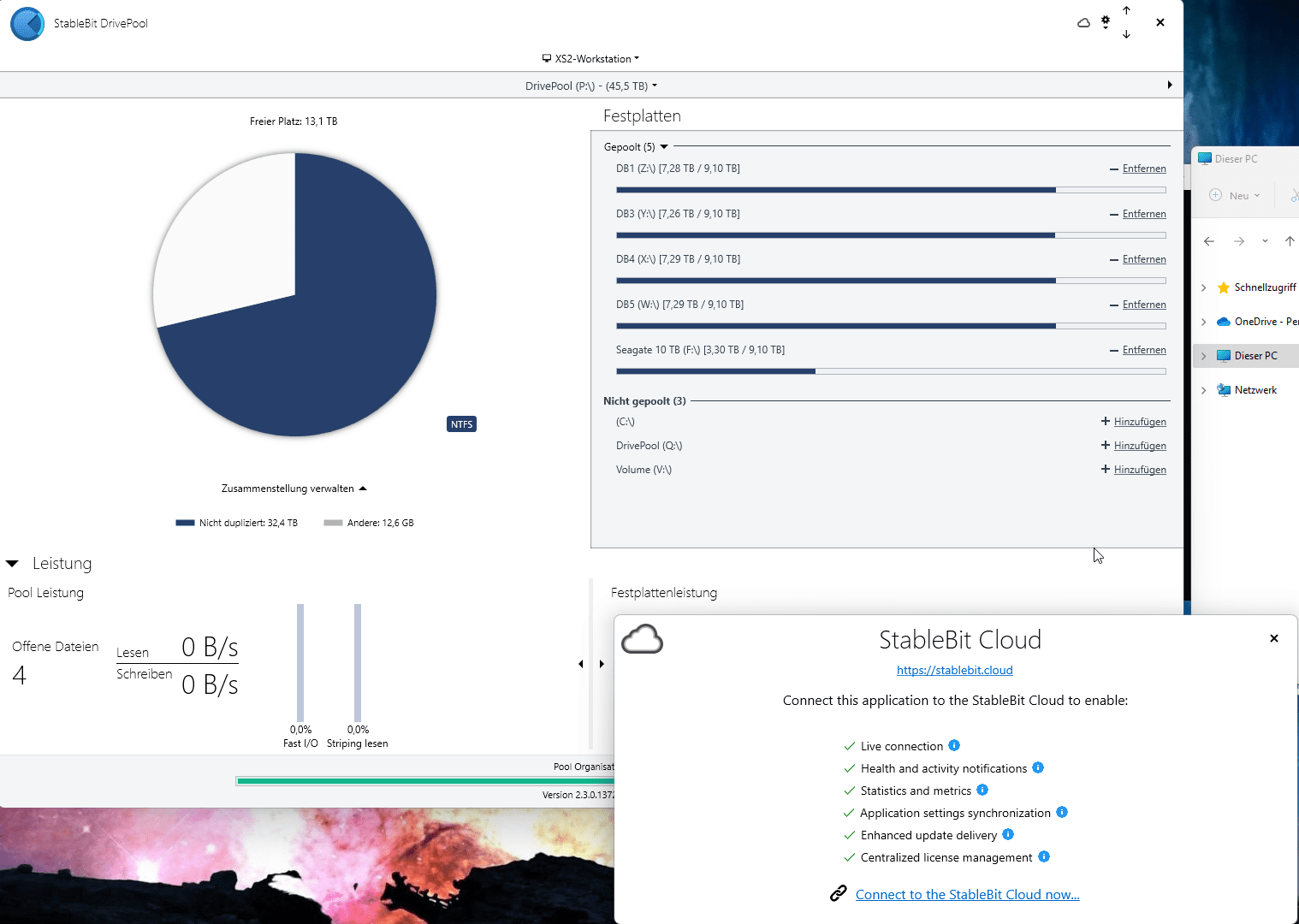
Task: Click the down arrow in the title bar
Action: 1126,34
